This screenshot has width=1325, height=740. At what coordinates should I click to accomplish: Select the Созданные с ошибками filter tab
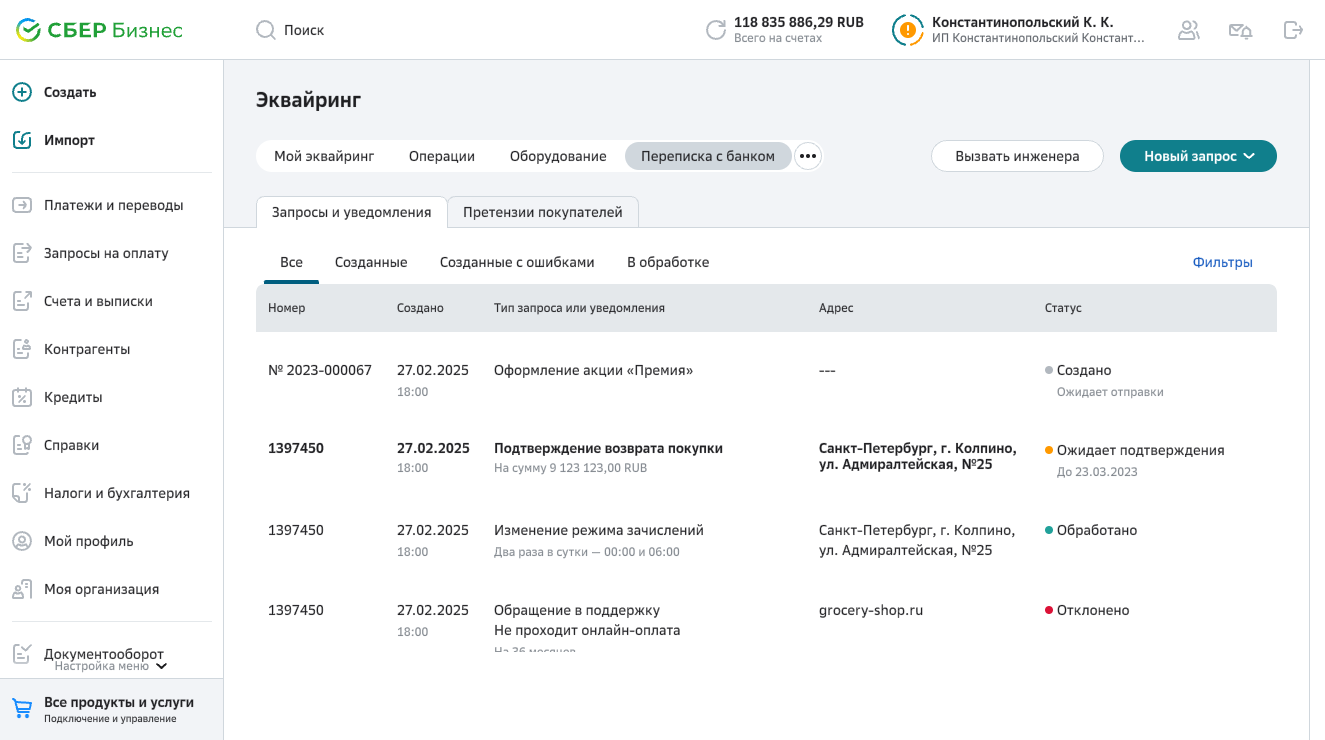click(517, 262)
